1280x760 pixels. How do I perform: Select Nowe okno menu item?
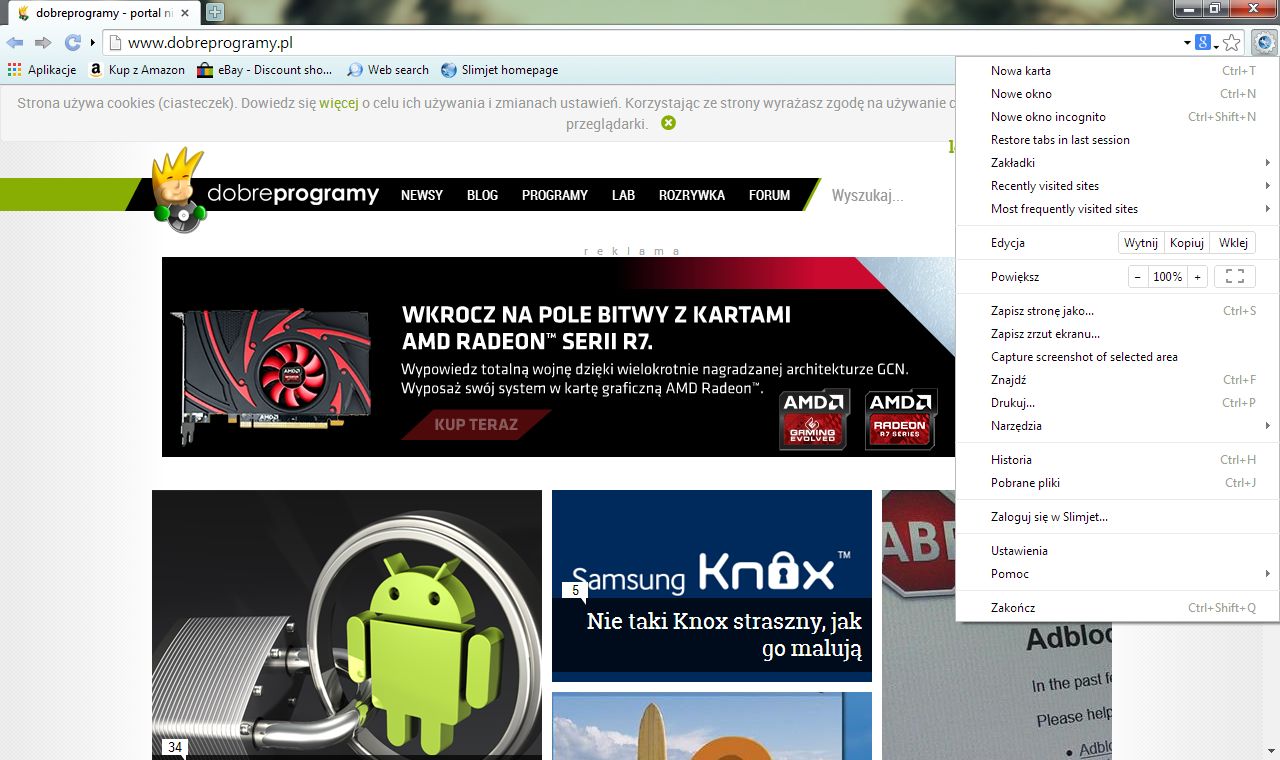click(1118, 94)
